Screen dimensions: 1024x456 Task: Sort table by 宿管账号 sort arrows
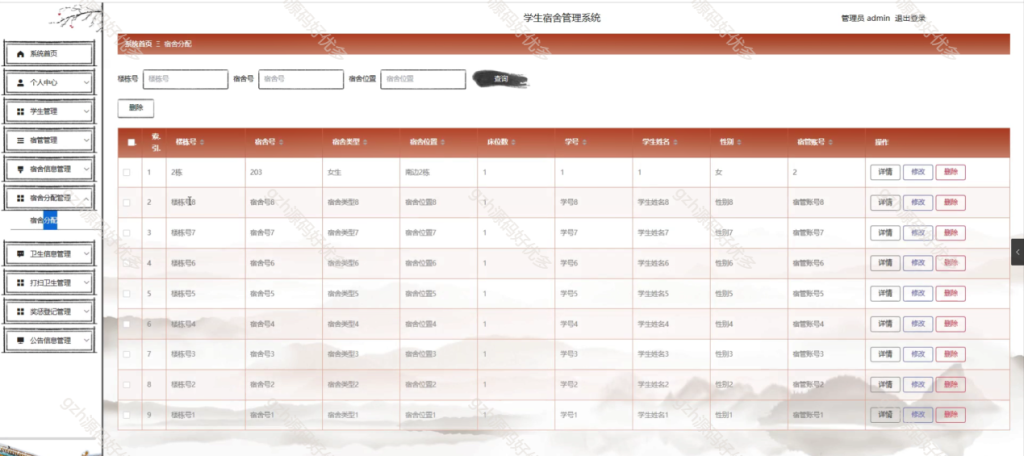click(831, 142)
